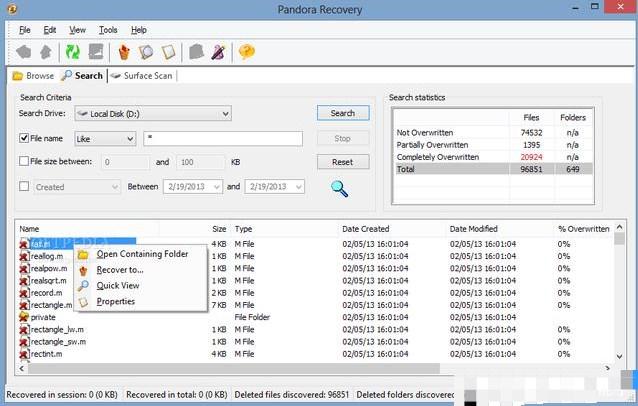
Task: Uncheck the File name checkbox
Action: [x=24, y=138]
